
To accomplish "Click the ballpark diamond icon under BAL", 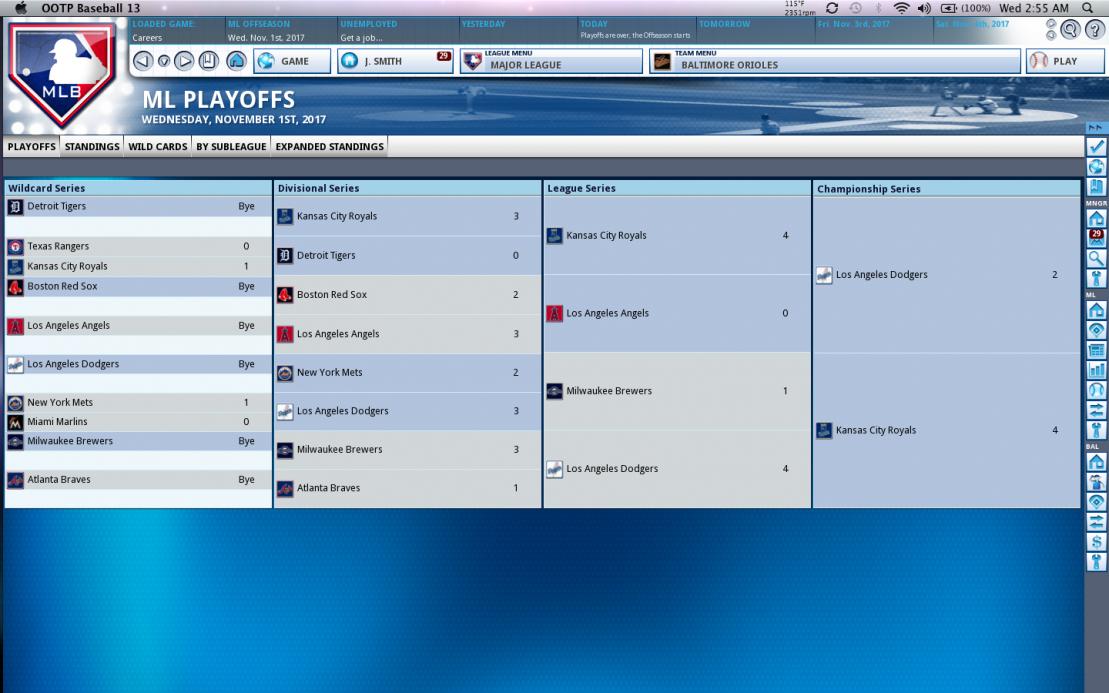I will (1096, 502).
